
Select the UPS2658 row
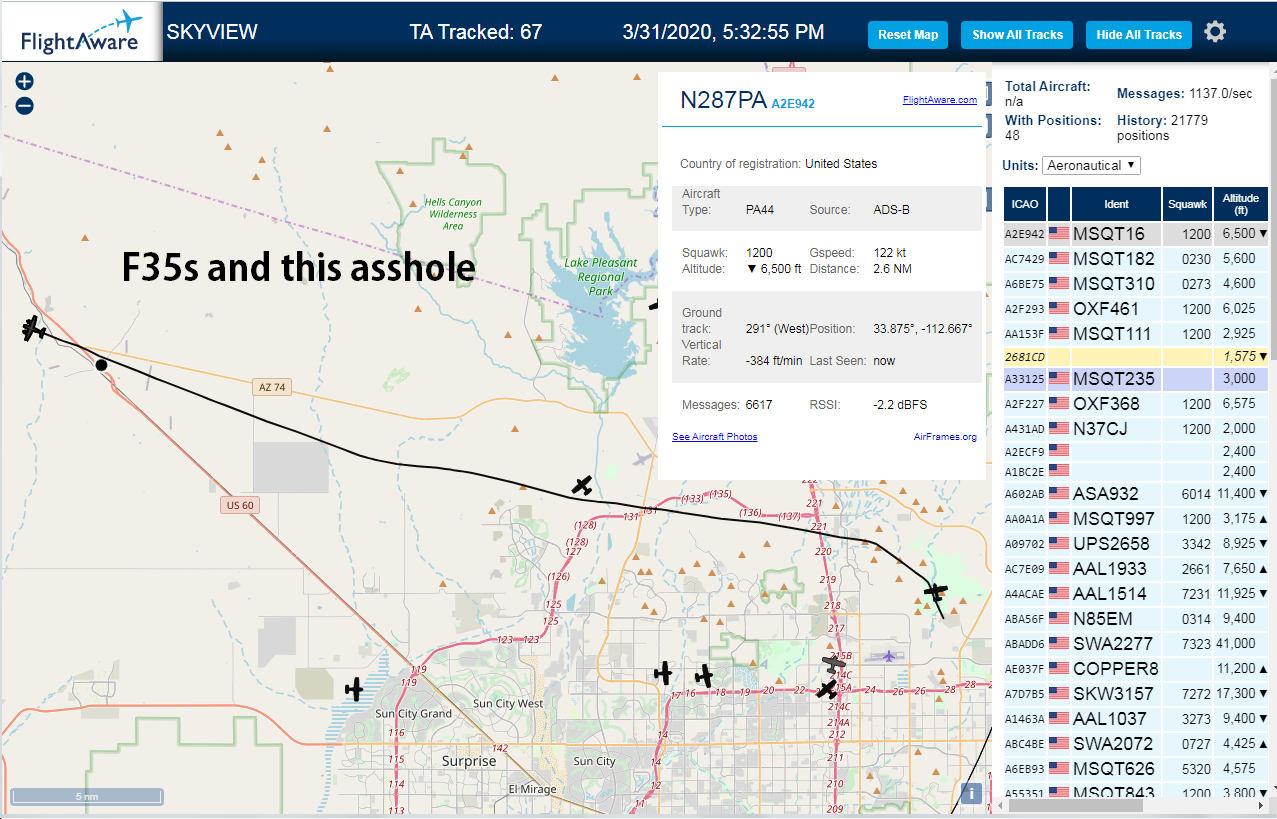[x=1135, y=544]
